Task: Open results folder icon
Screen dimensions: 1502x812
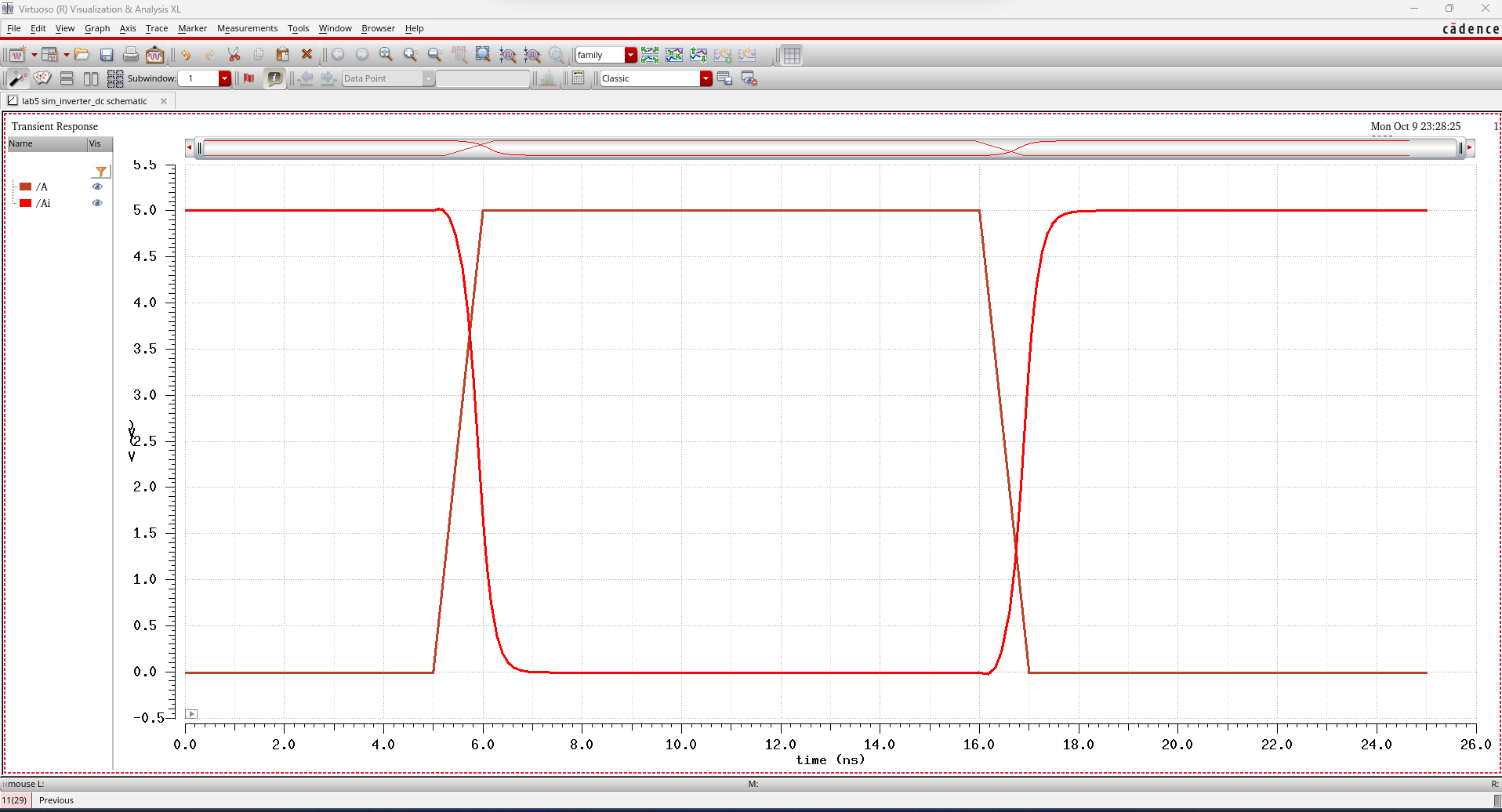Action: pyautogui.click(x=82, y=55)
